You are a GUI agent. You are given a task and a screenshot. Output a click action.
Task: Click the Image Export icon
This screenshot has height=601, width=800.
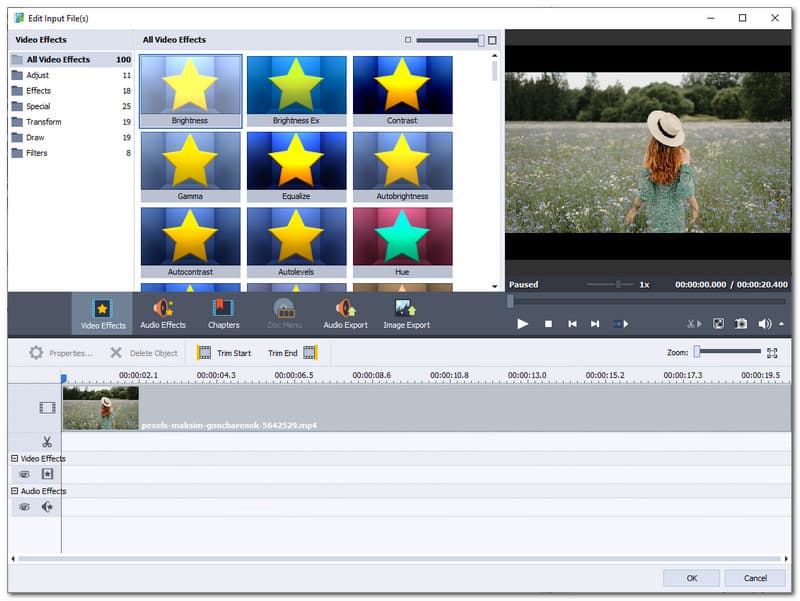[406, 314]
